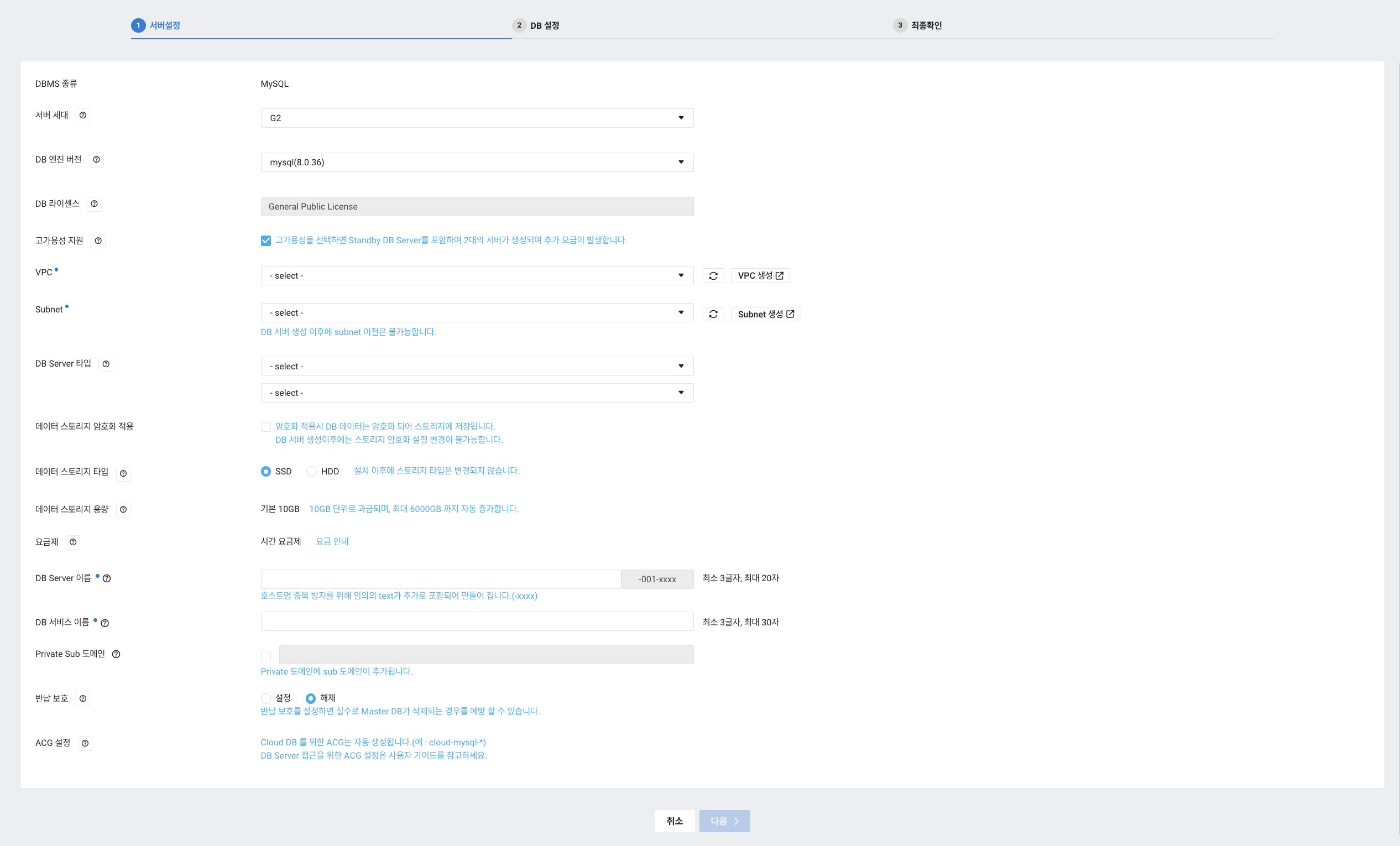Open the first DB Server 타입 dropdown
This screenshot has width=1400, height=846.
click(477, 366)
